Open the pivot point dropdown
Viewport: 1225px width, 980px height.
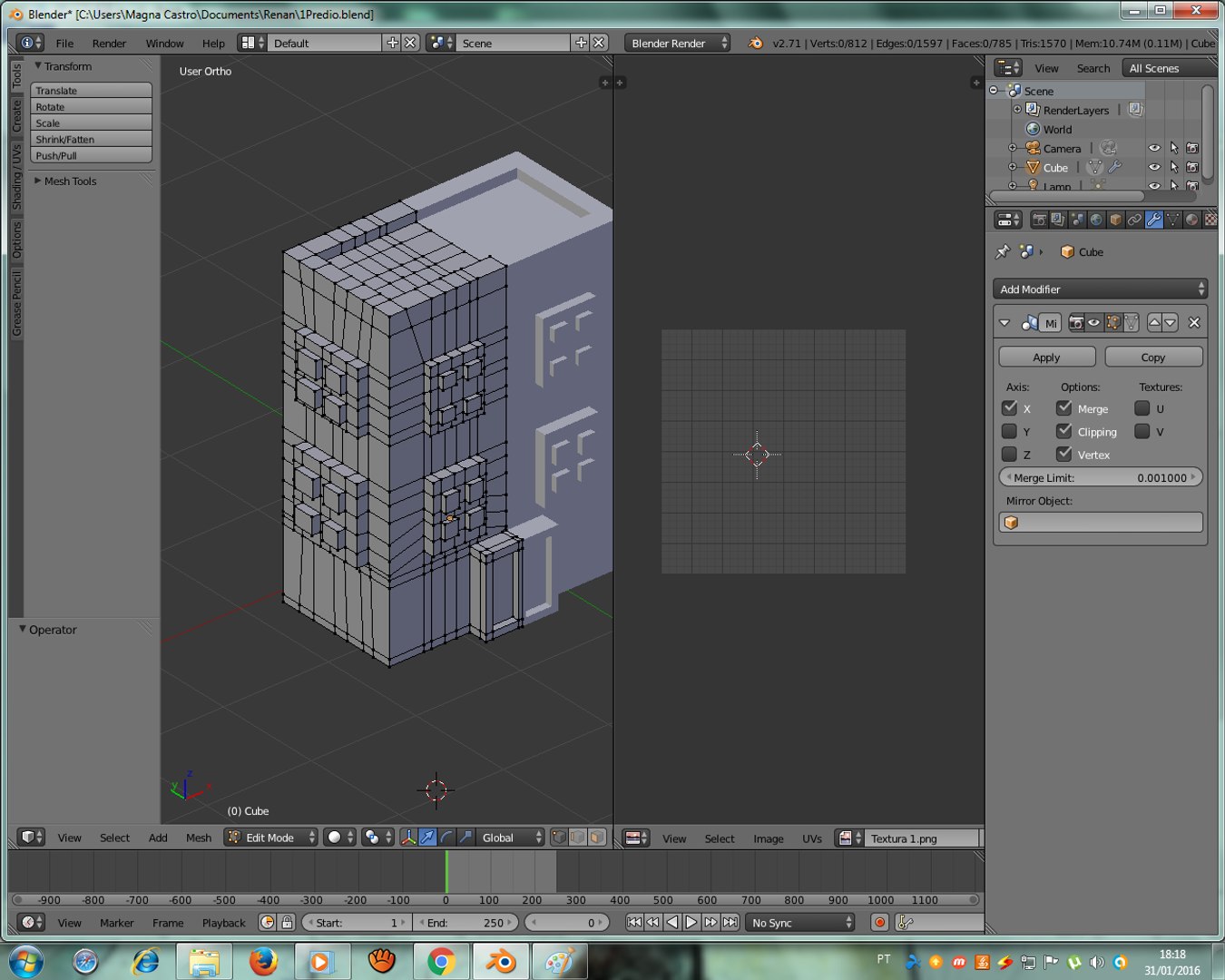pos(377,837)
